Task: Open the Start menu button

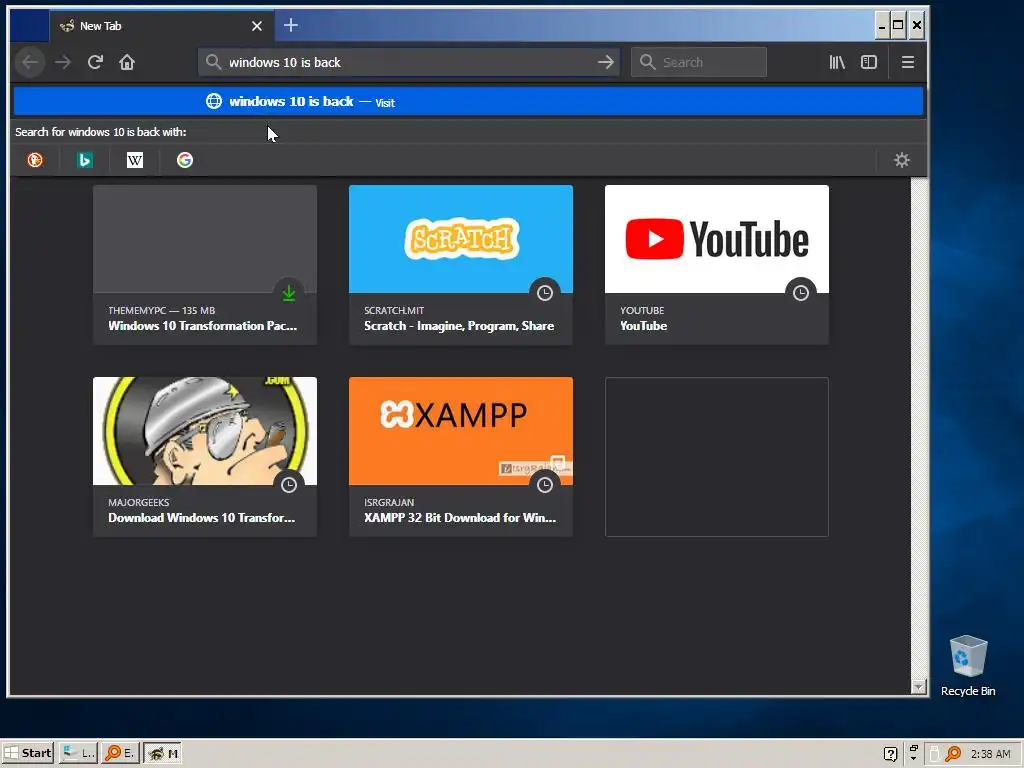Action: 27,753
